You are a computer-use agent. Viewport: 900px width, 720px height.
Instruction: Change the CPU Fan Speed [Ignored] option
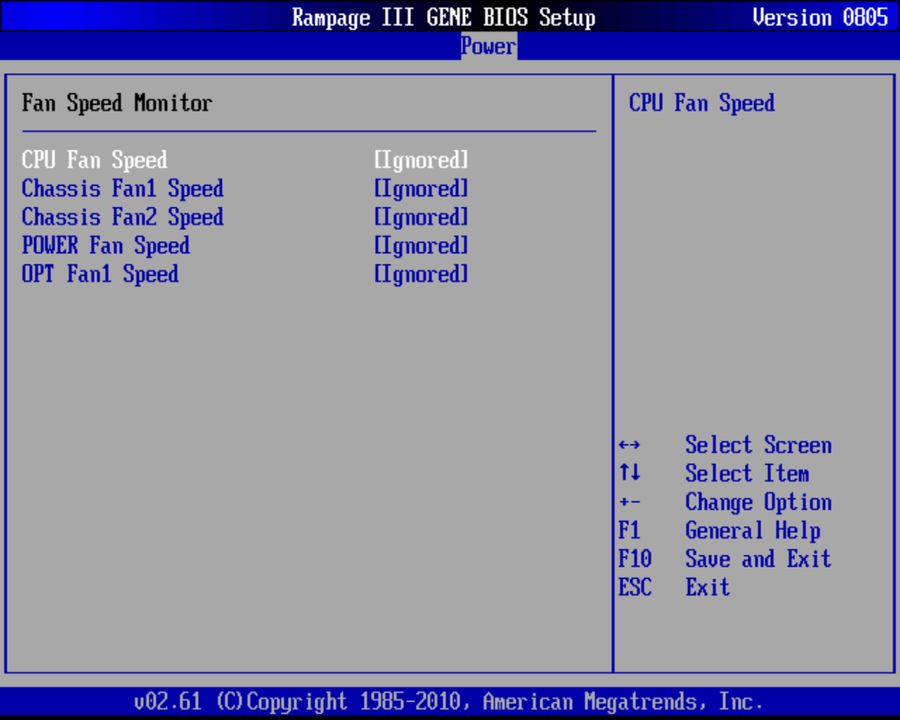(421, 160)
